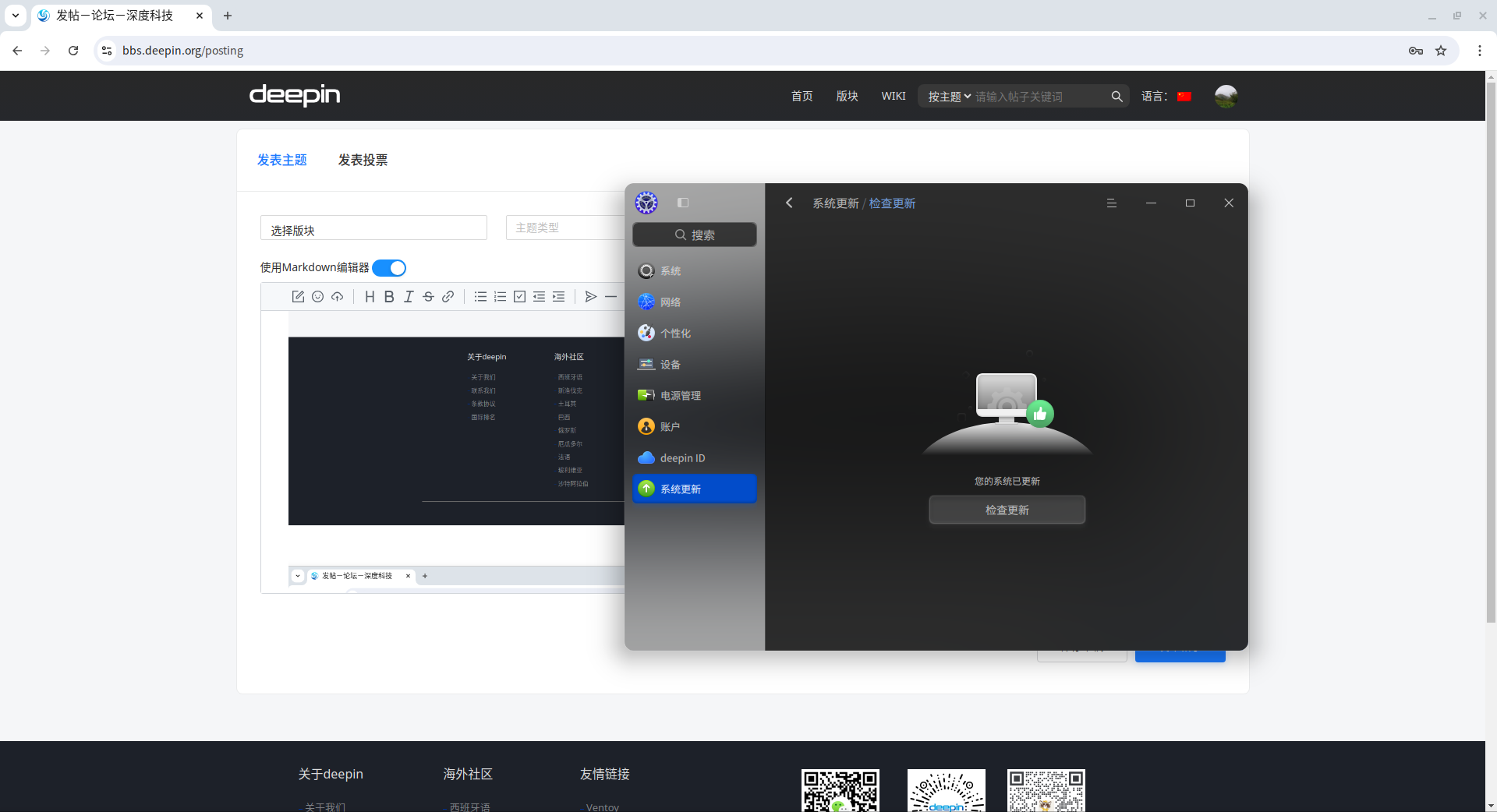Click the page vertical scrollbar
The image size is (1497, 812).
[x=1491, y=351]
